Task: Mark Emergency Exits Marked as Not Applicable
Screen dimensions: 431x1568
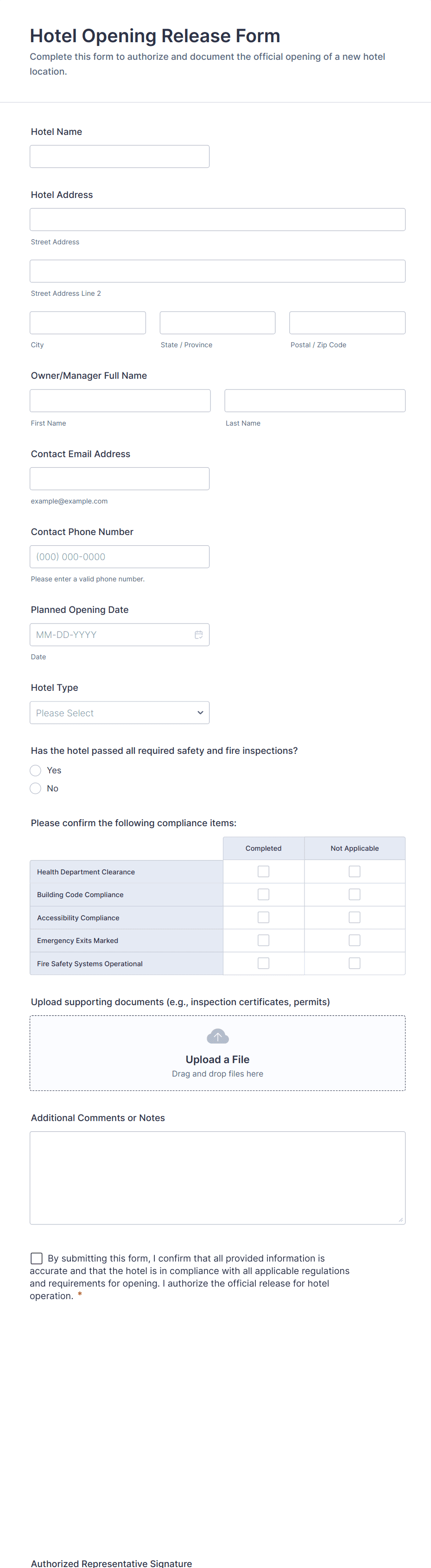Action: 354,940
